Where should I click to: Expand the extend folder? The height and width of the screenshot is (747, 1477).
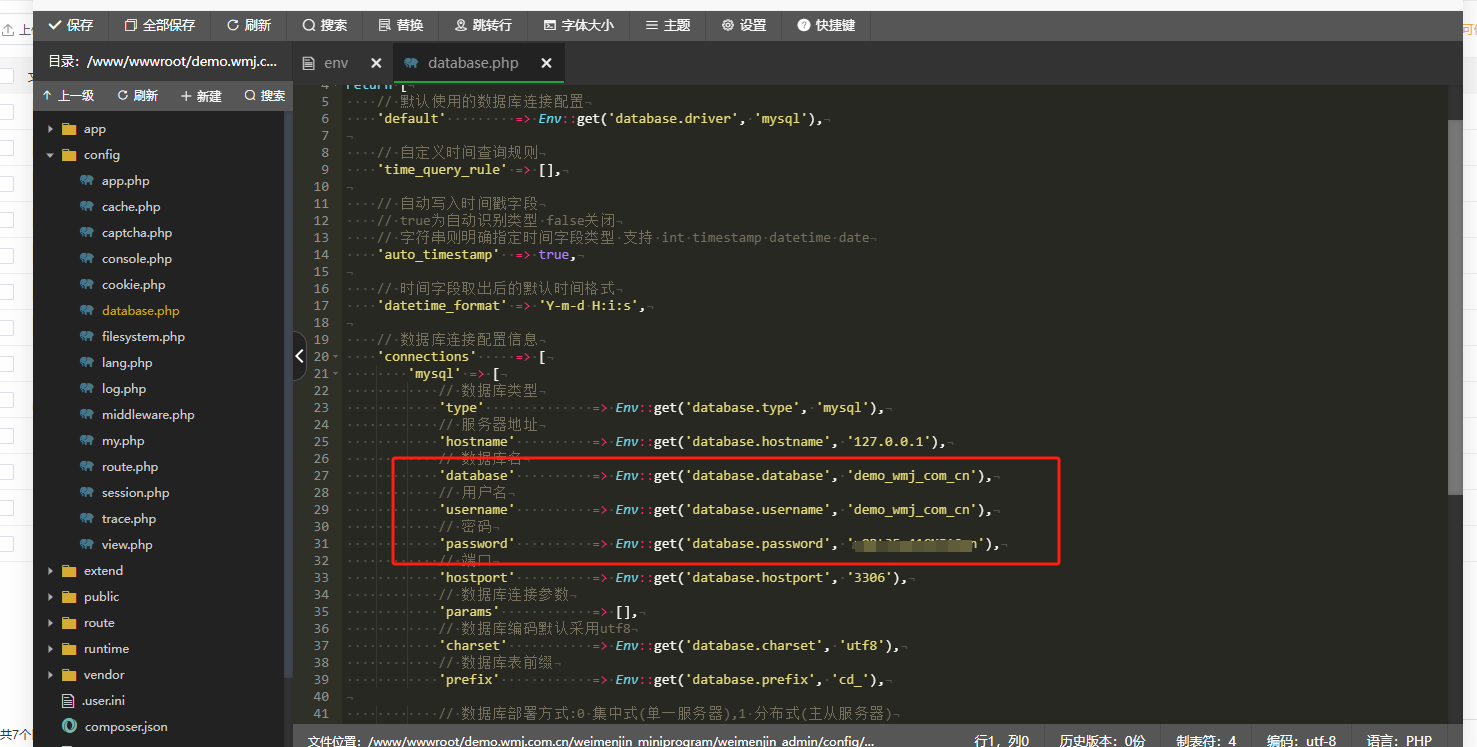[x=50, y=571]
